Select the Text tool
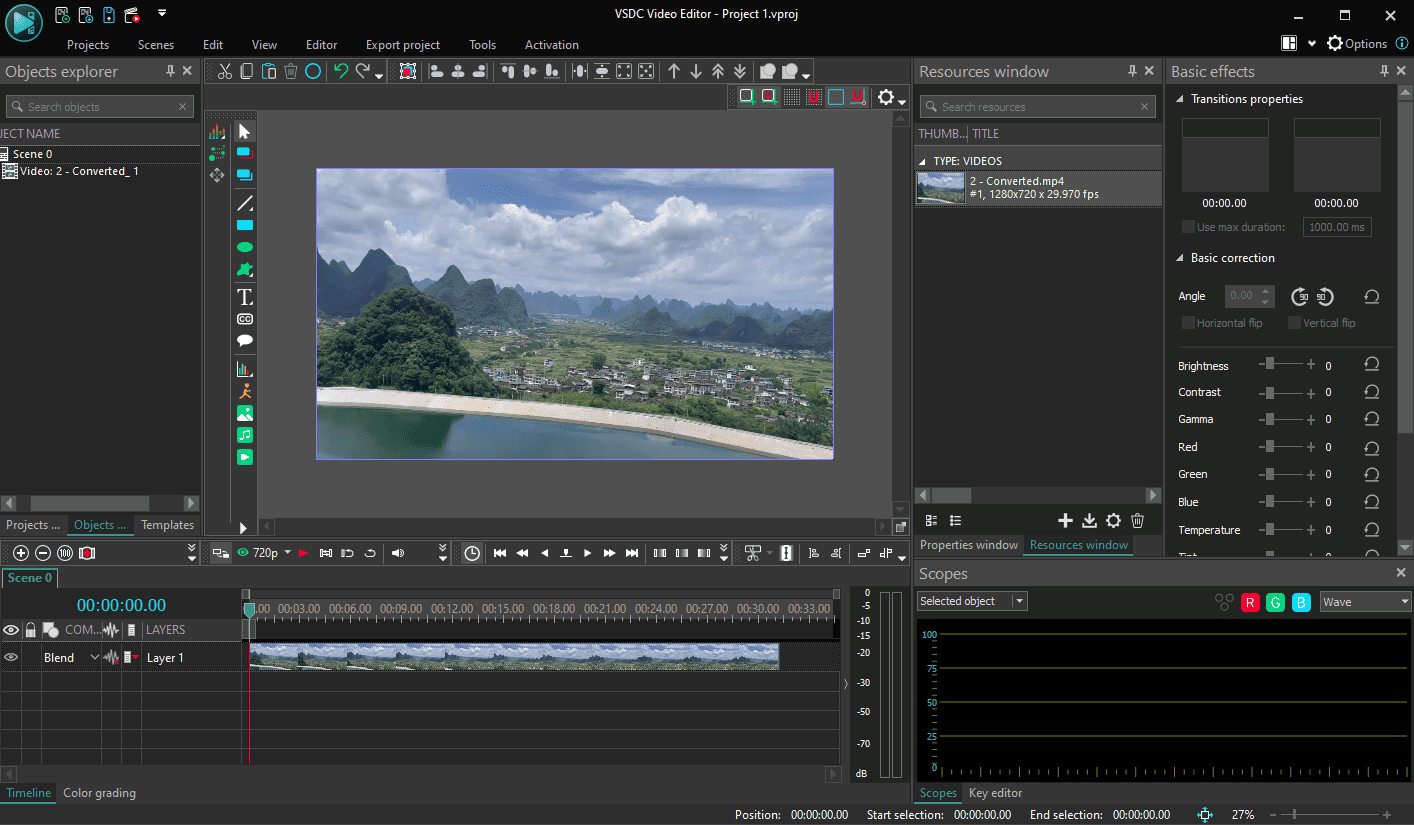The image size is (1414, 825). pos(244,296)
